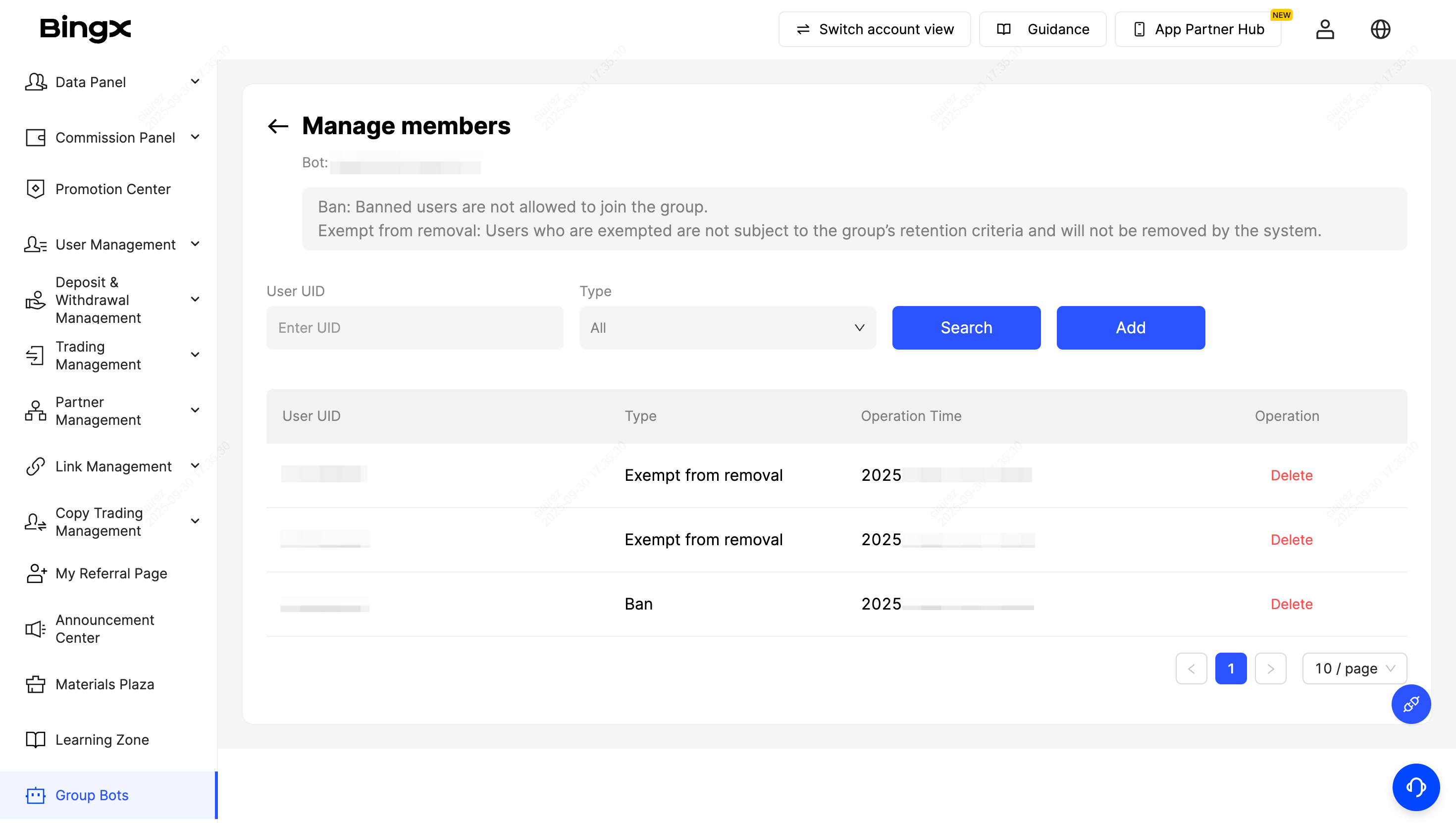Open My Referral Page
1456x823 pixels.
tap(111, 573)
